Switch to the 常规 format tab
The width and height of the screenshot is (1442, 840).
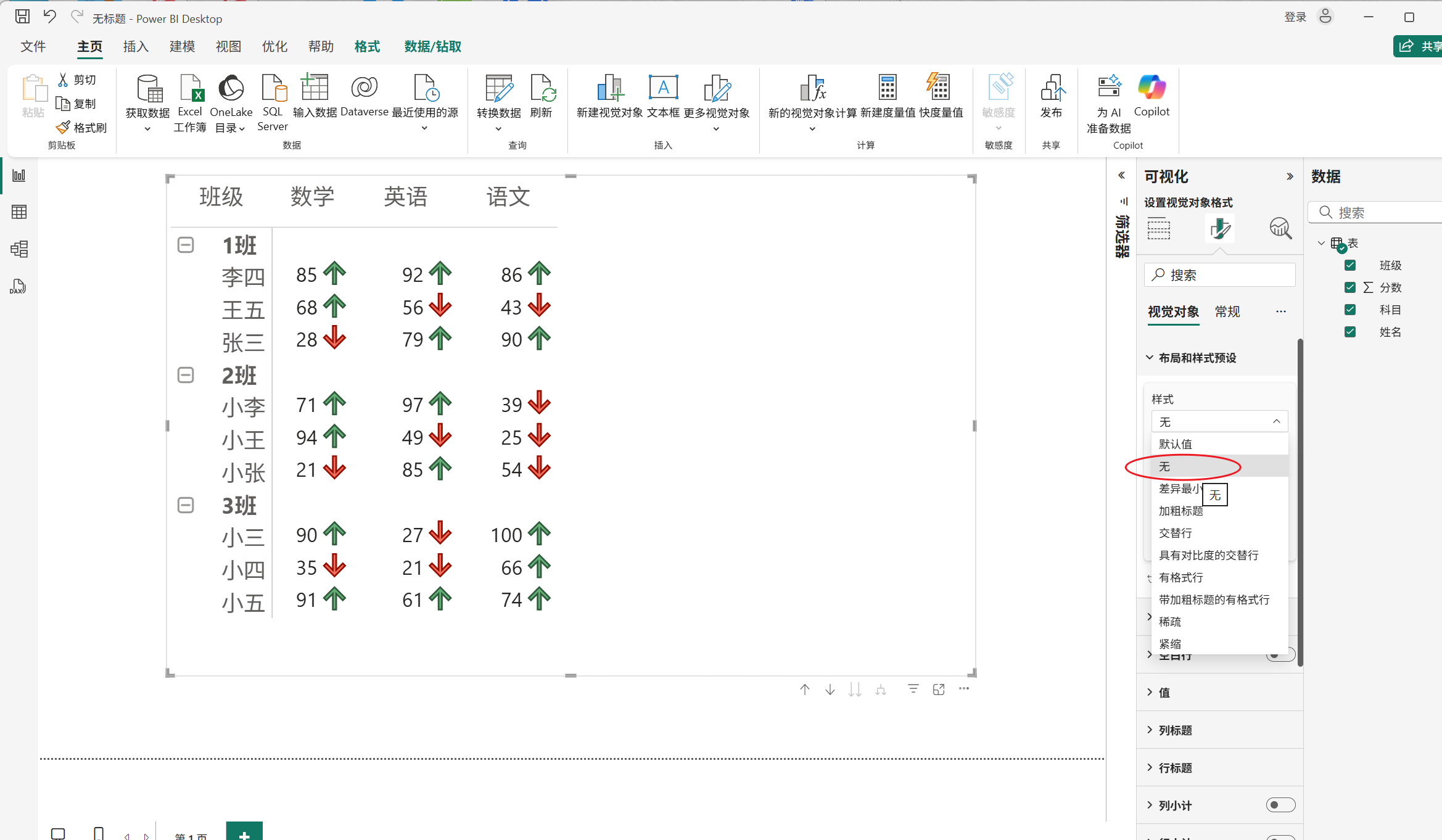click(1227, 312)
